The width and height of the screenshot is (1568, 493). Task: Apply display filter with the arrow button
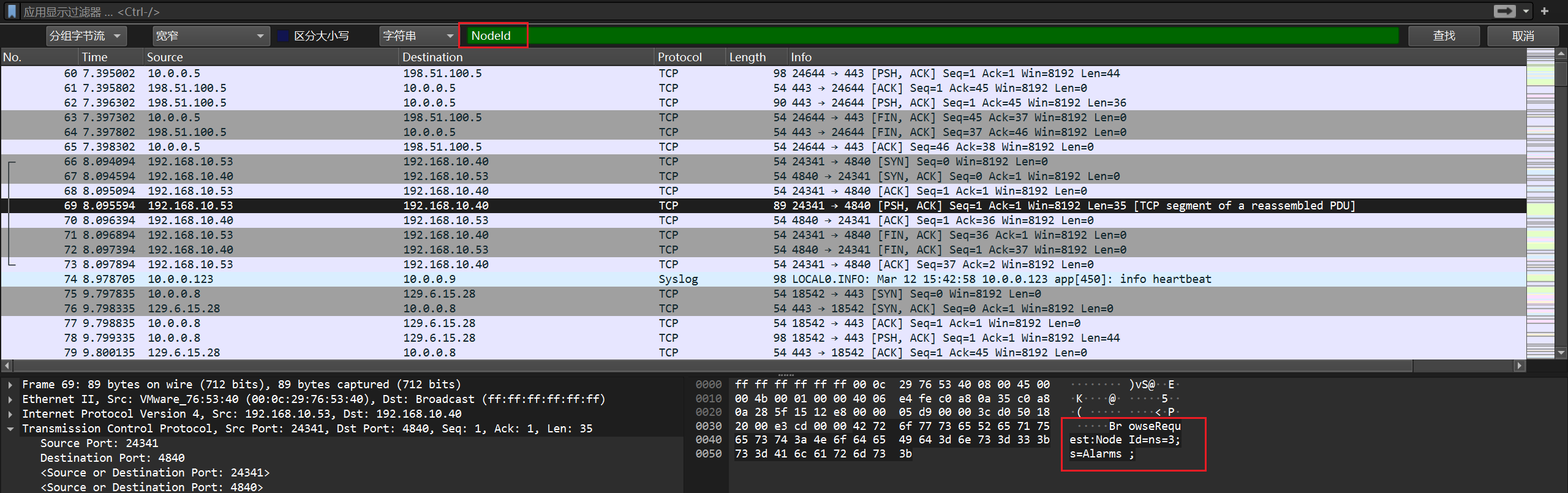click(x=1504, y=12)
